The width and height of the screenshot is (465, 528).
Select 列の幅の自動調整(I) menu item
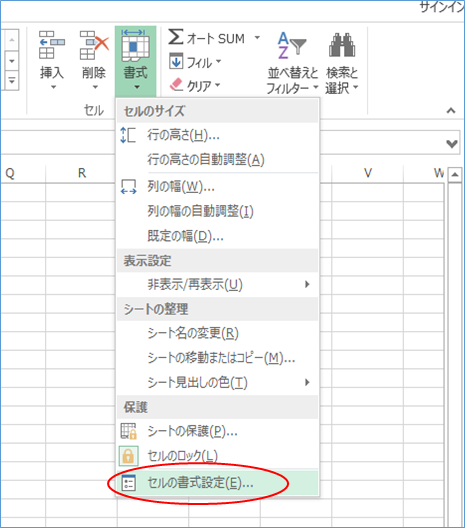(x=218, y=211)
